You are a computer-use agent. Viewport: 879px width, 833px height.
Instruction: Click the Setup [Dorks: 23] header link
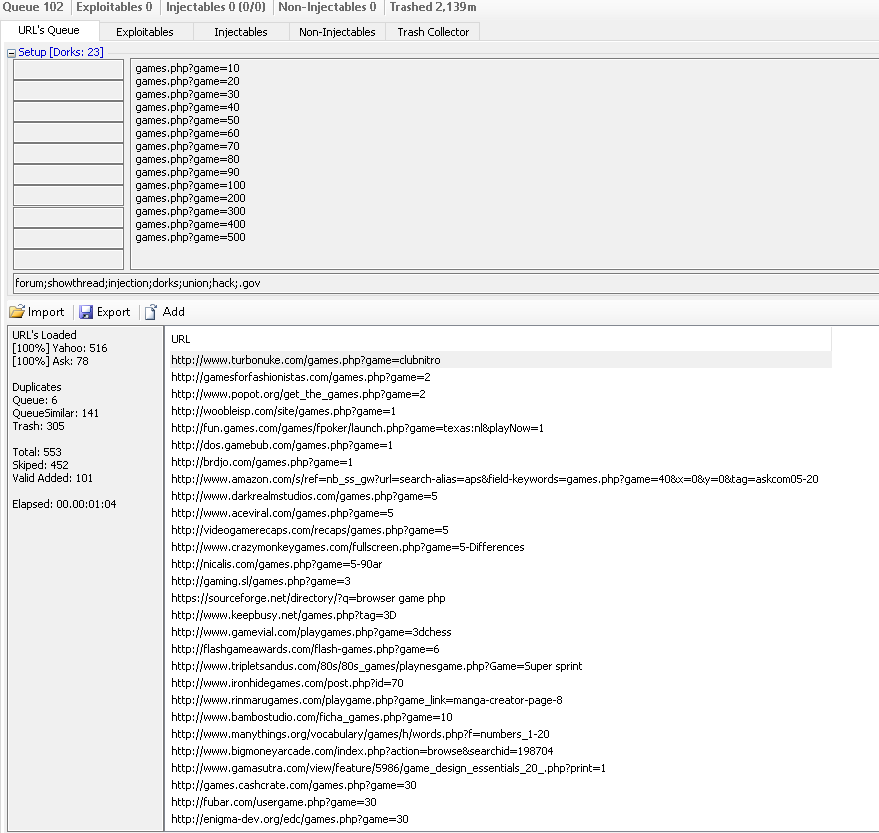[61, 52]
